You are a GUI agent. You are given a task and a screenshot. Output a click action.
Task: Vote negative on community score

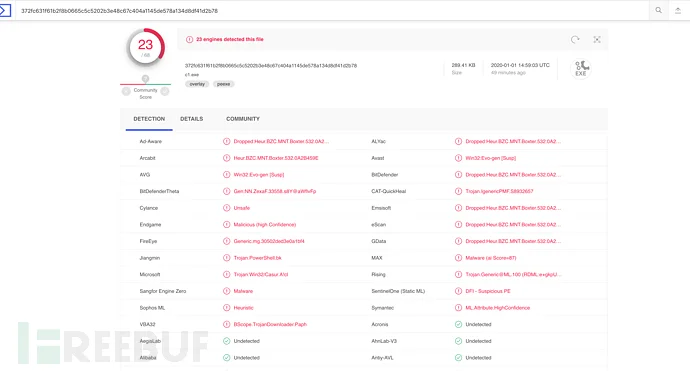[126, 91]
